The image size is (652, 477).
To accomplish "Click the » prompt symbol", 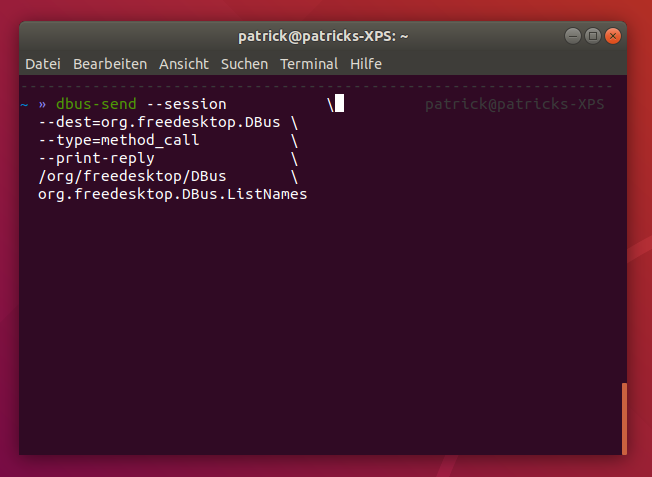I will [42, 104].
